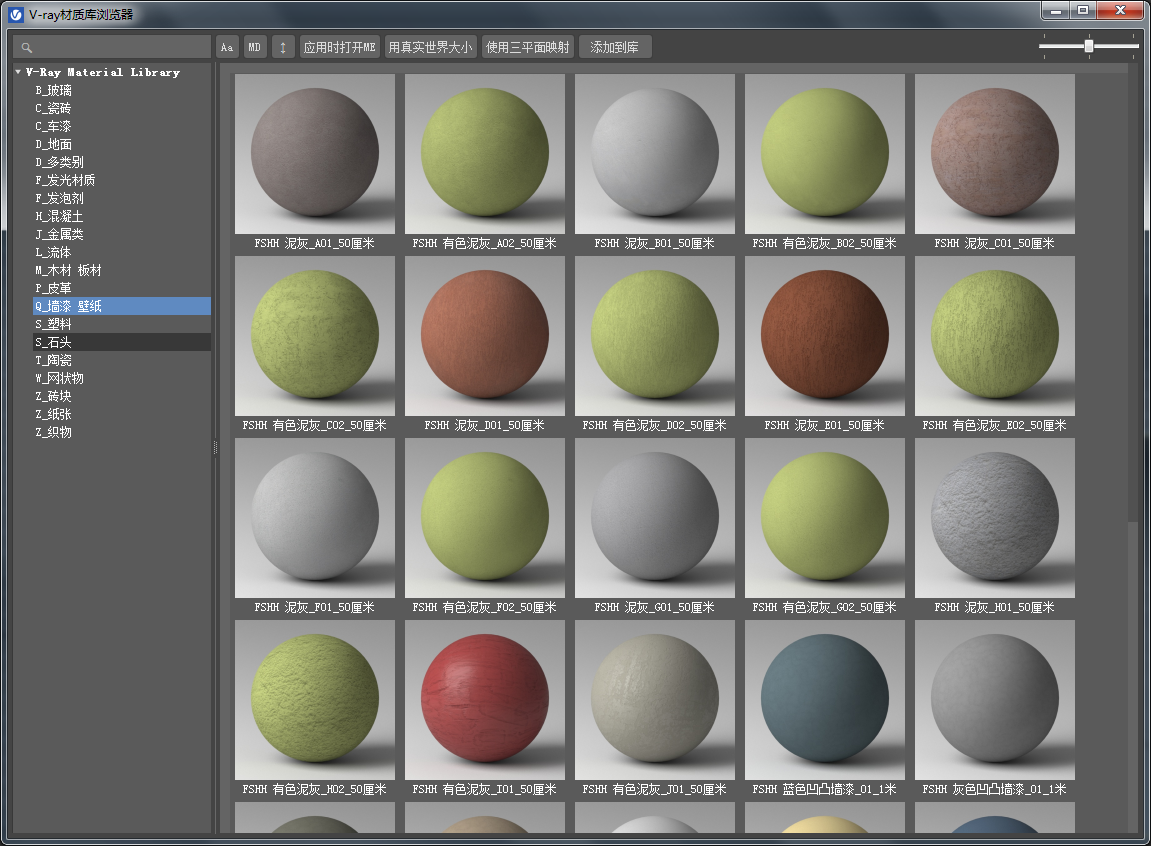The height and width of the screenshot is (846, 1151).
Task: Close the V-ray材质库浏览器 window
Action: pyautogui.click(x=1120, y=10)
